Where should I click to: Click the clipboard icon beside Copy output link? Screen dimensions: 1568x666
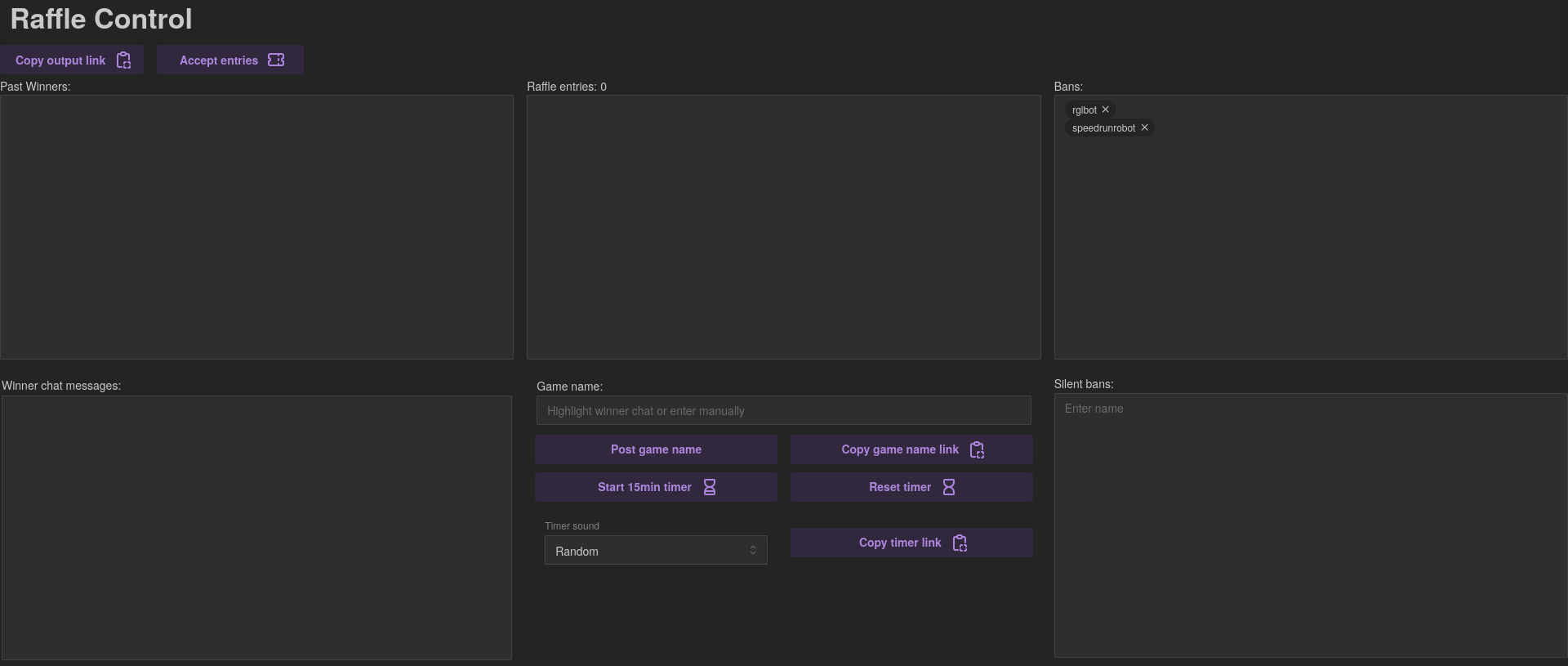(123, 60)
